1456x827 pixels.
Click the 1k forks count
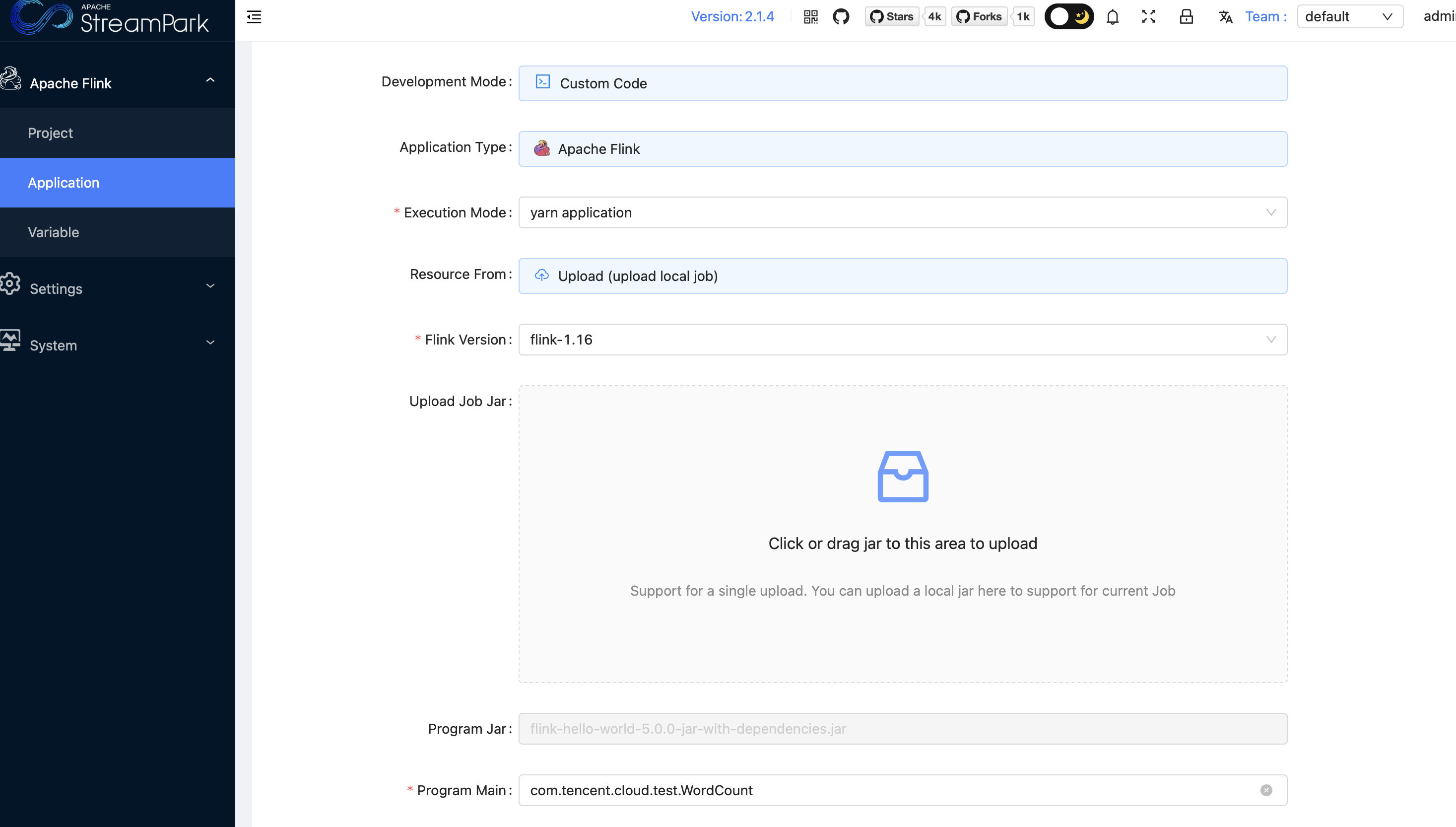[1023, 16]
